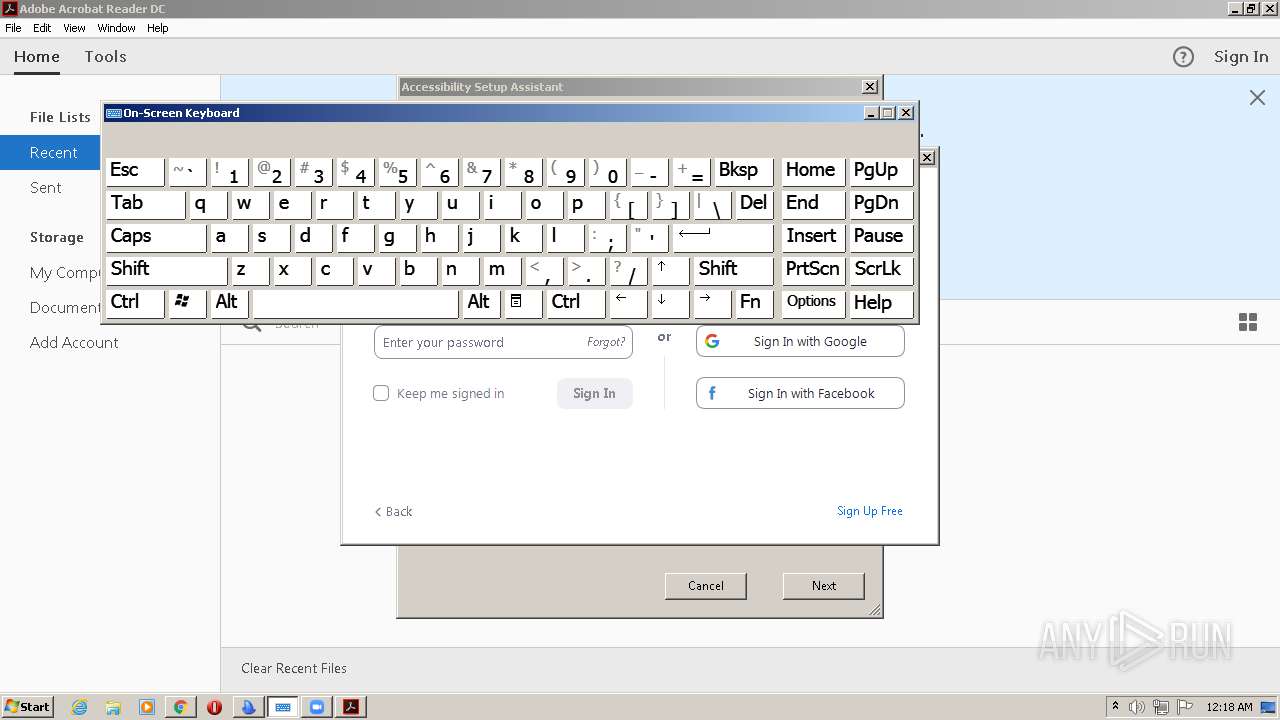Click the PgUp key on keyboard
This screenshot has width=1280, height=720.
[881, 170]
